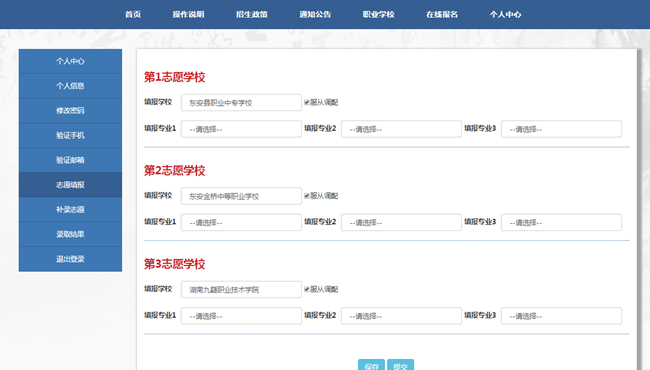Screen dimensions: 650x370
Task: Open 填报专业3 dropdown under 第3志愿学校
Action: 561,316
